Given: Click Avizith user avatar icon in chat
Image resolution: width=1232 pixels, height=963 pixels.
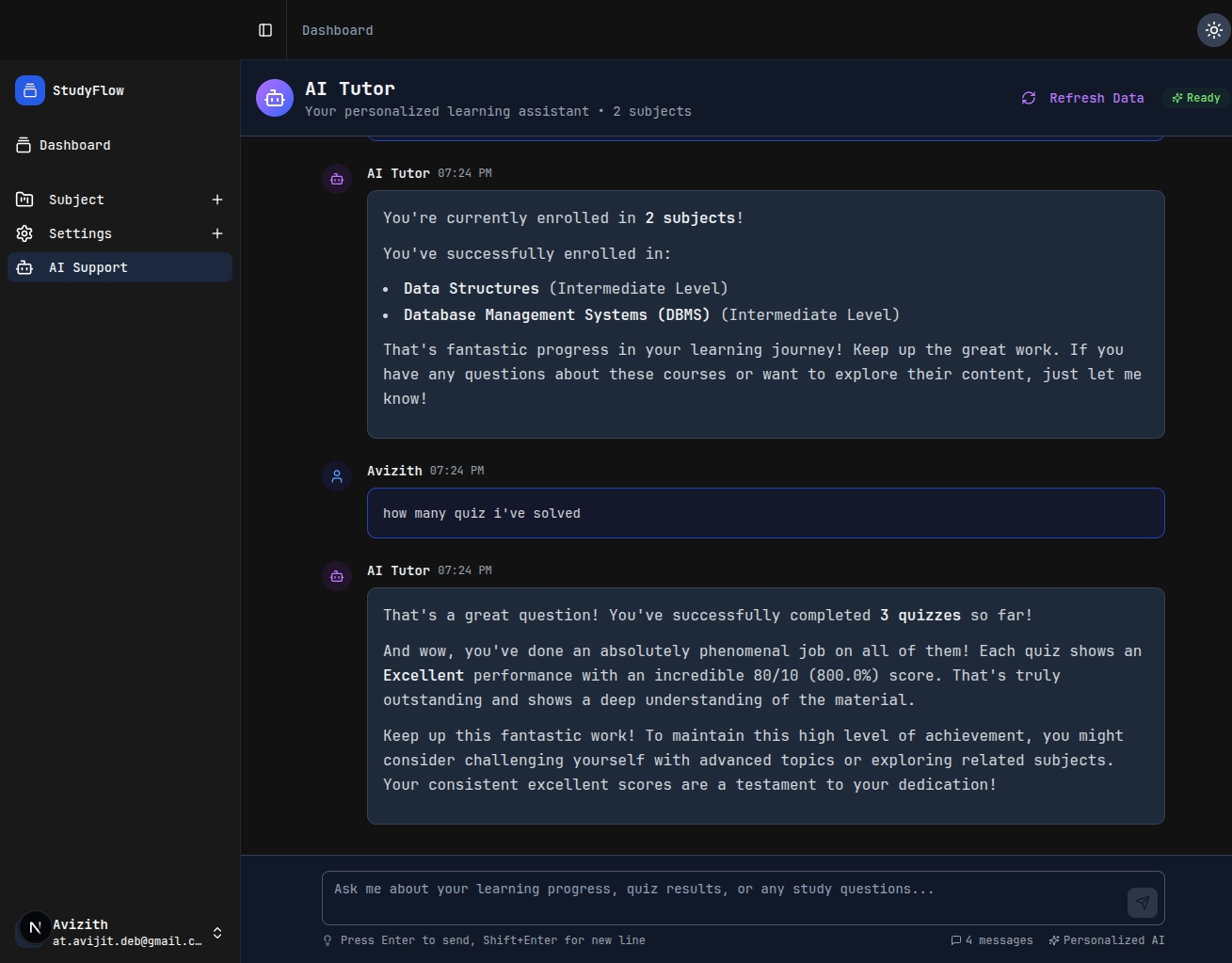Looking at the screenshot, I should (337, 476).
